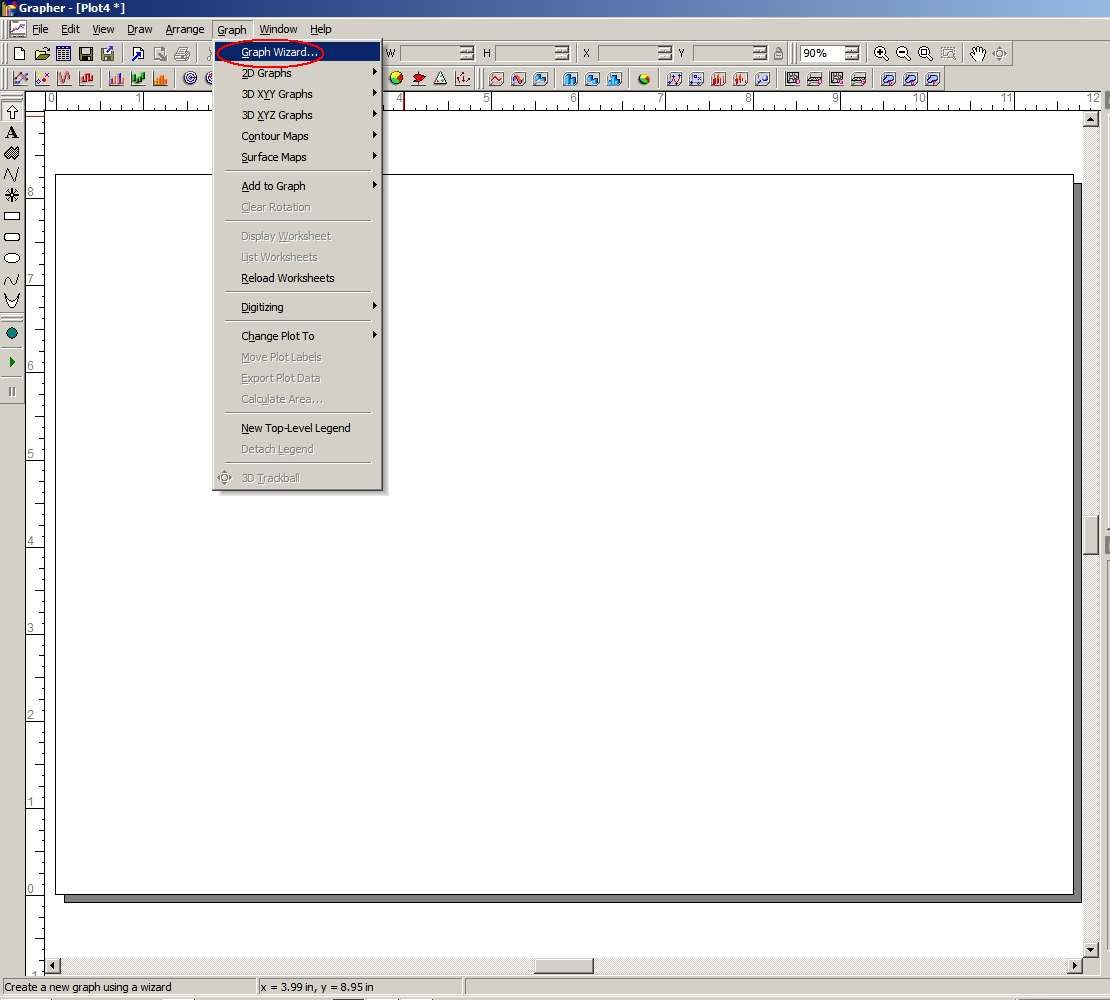
Task: Open the worksheet grid icon in toolbar
Action: click(x=64, y=53)
